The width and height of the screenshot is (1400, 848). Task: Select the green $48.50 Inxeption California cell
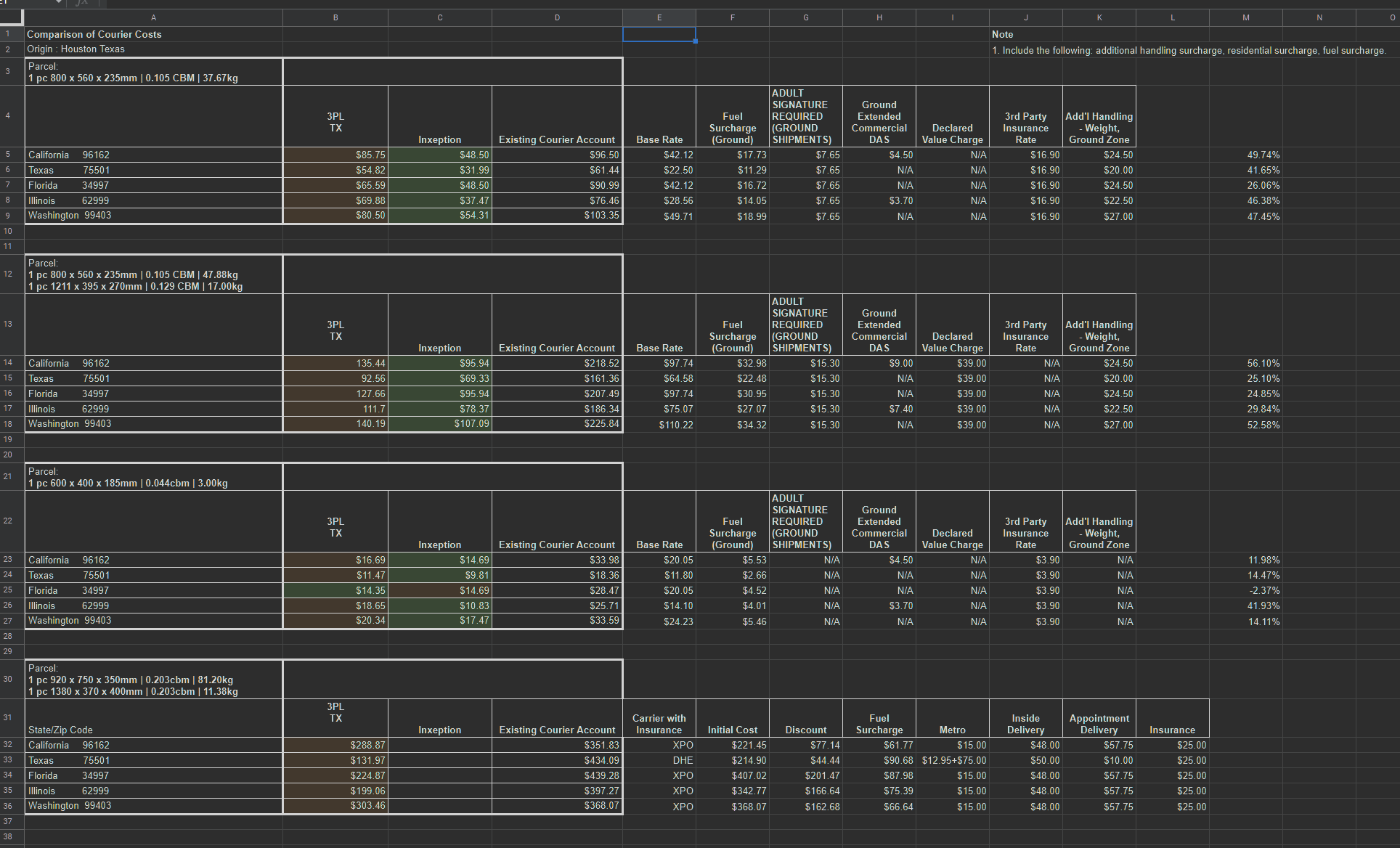(439, 155)
